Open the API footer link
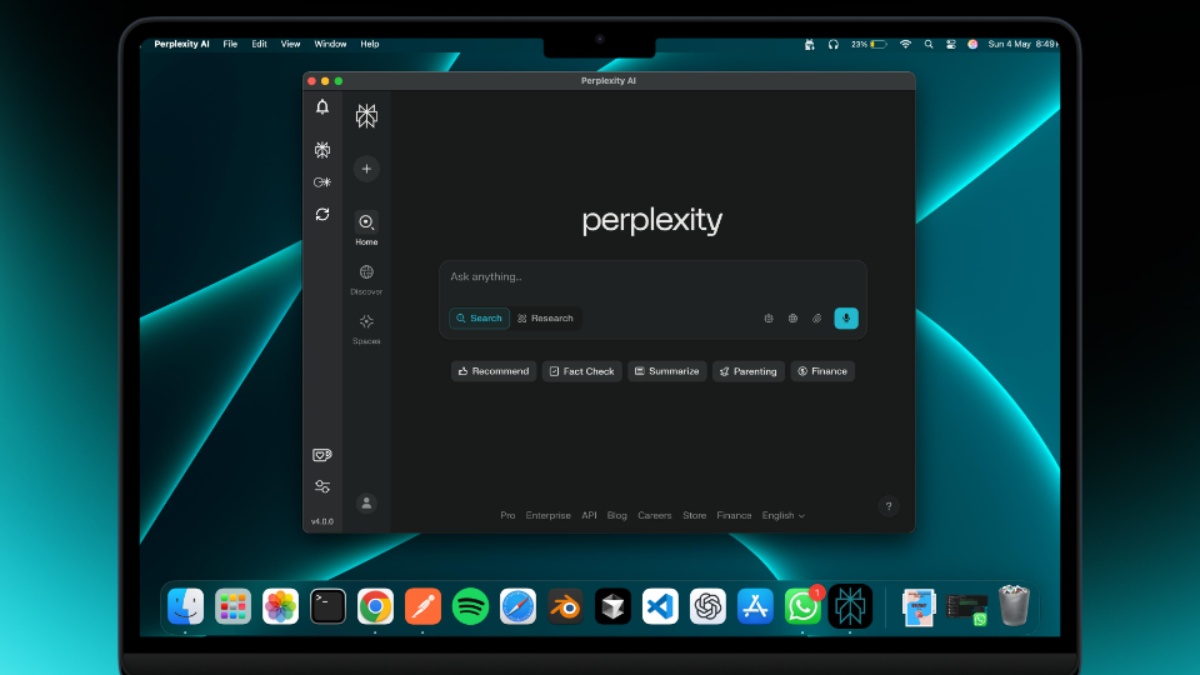1200x675 pixels. pos(589,515)
